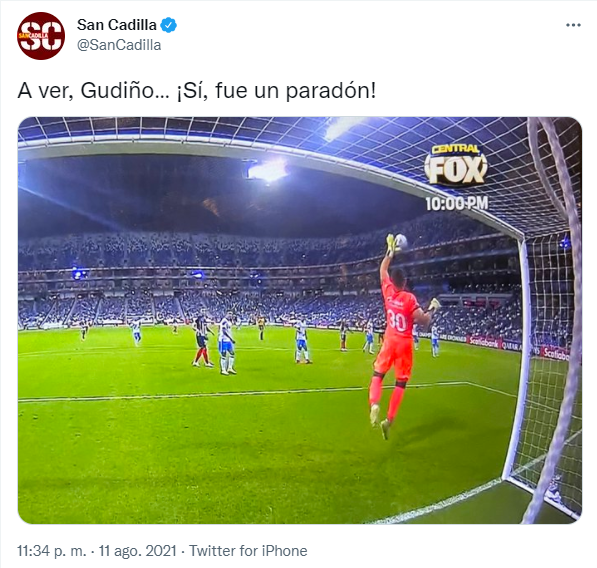Click the soccer ball in goalkeeper's hands
The width and height of the screenshot is (597, 568).
[400, 241]
